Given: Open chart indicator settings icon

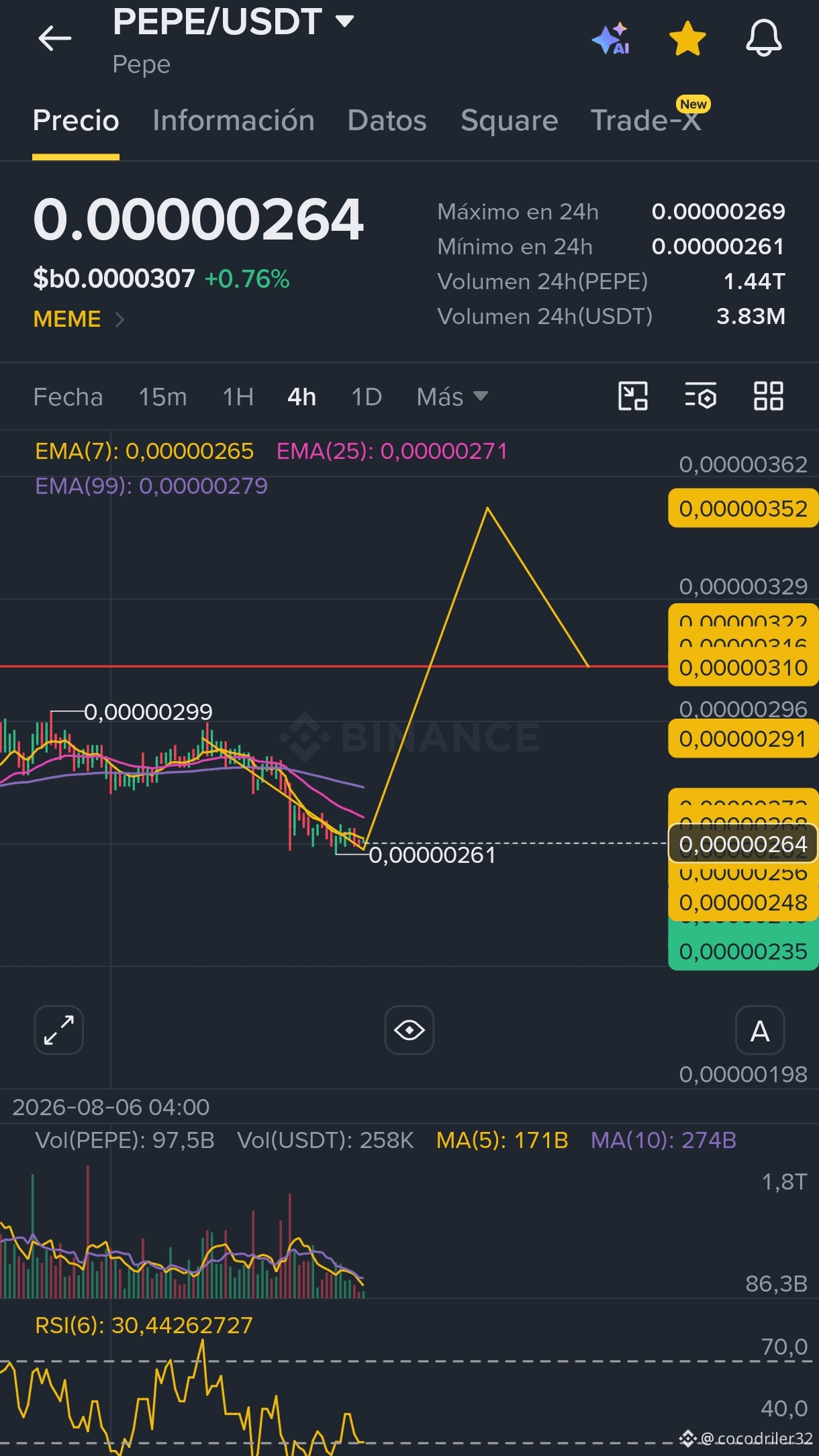Looking at the screenshot, I should 701,396.
